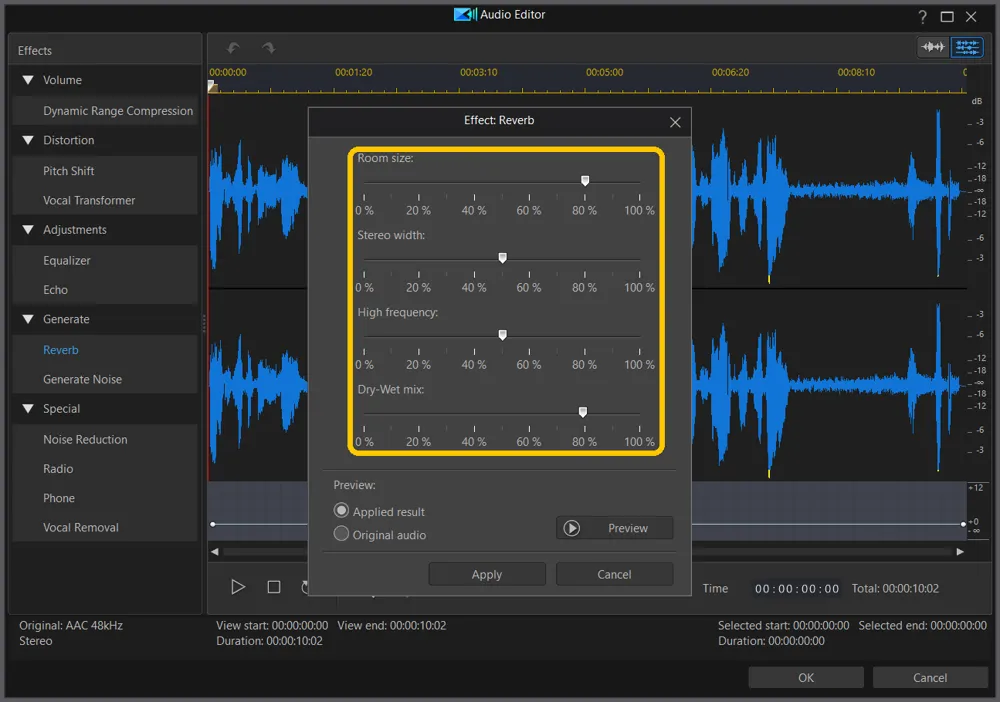Click the High frequency slider handle
Viewport: 1000px width, 702px height.
click(x=503, y=335)
